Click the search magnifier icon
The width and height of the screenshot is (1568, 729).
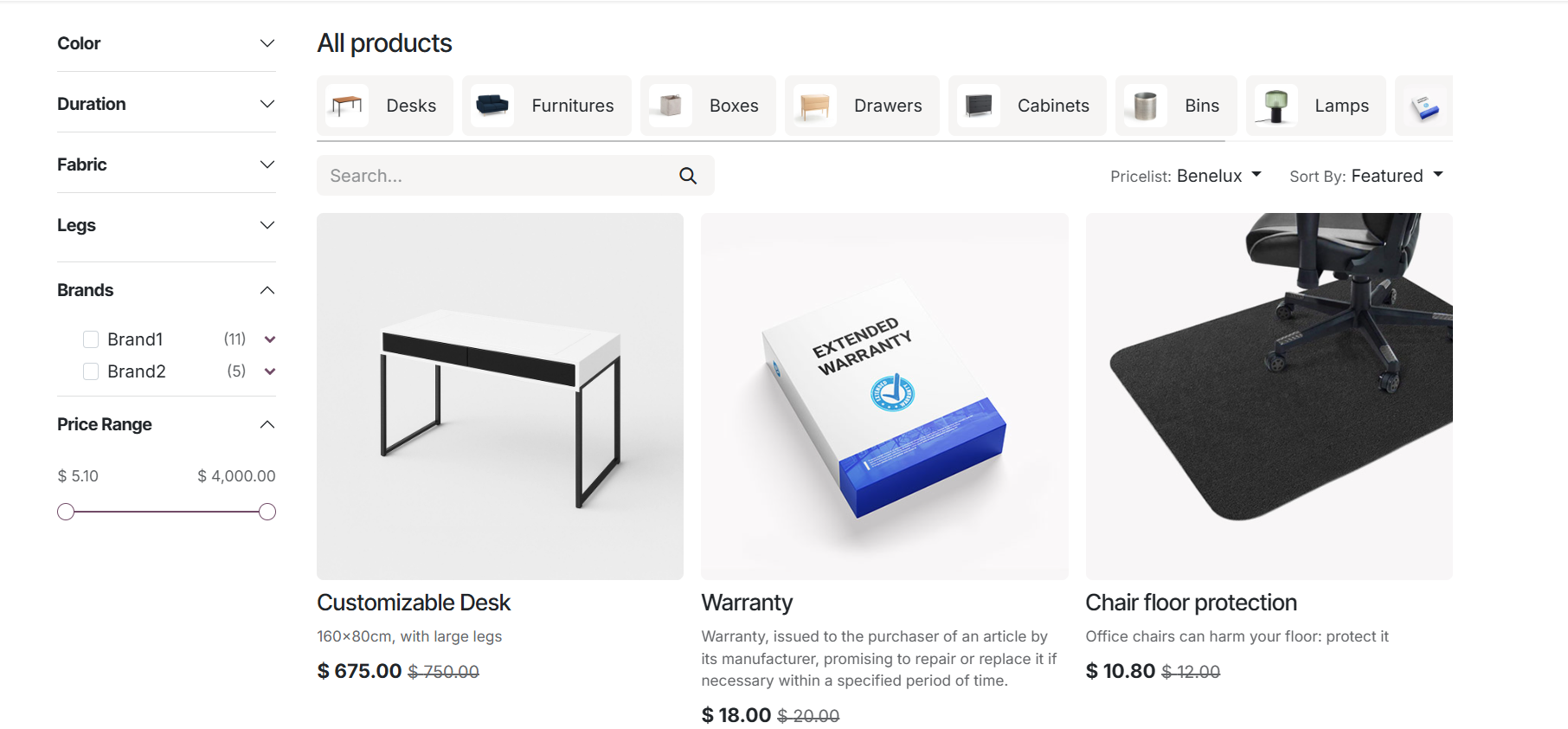coord(688,176)
